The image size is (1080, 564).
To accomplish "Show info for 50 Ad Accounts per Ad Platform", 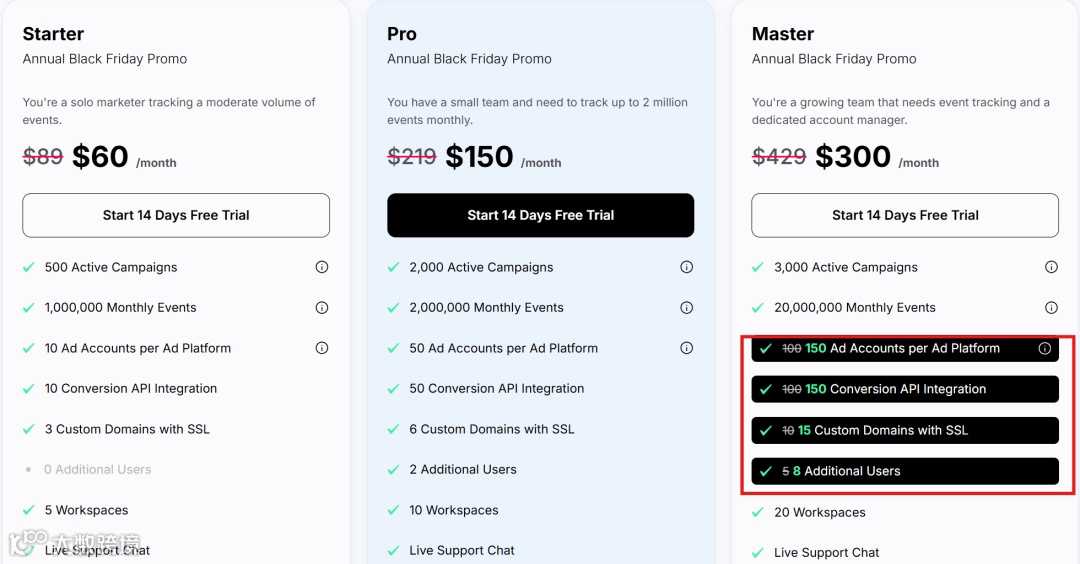I will (x=687, y=348).
